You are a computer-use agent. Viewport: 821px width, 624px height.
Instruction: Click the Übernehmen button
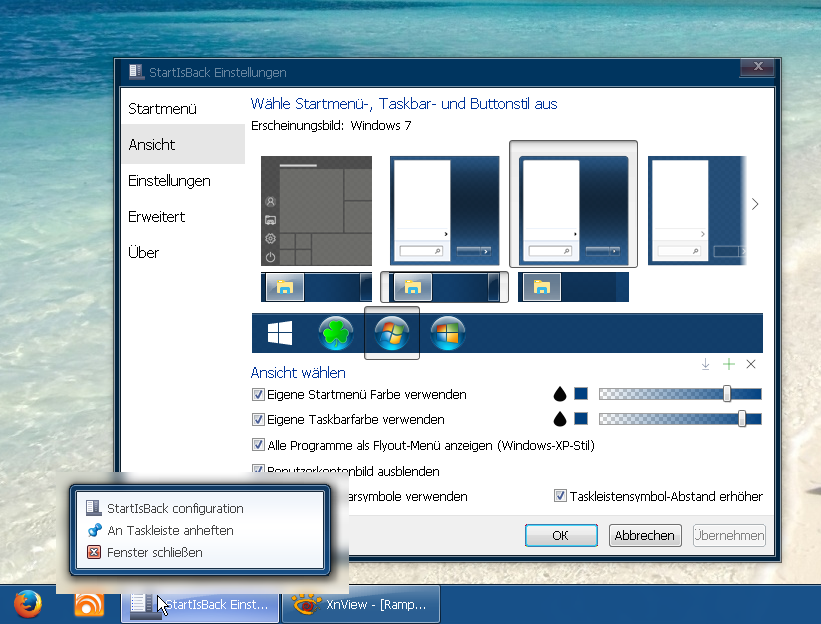pyautogui.click(x=729, y=536)
